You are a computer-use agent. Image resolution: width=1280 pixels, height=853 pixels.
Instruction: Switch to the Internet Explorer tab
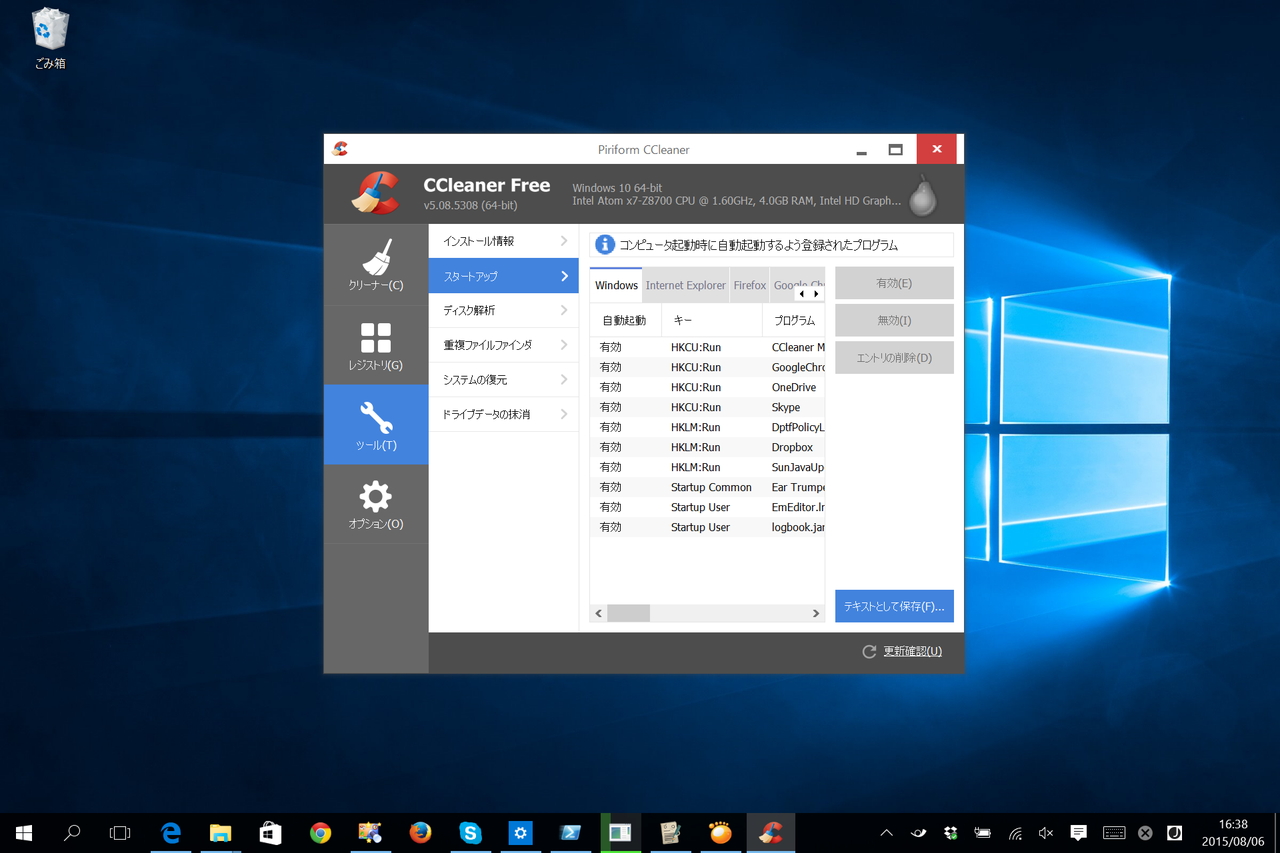click(x=686, y=285)
